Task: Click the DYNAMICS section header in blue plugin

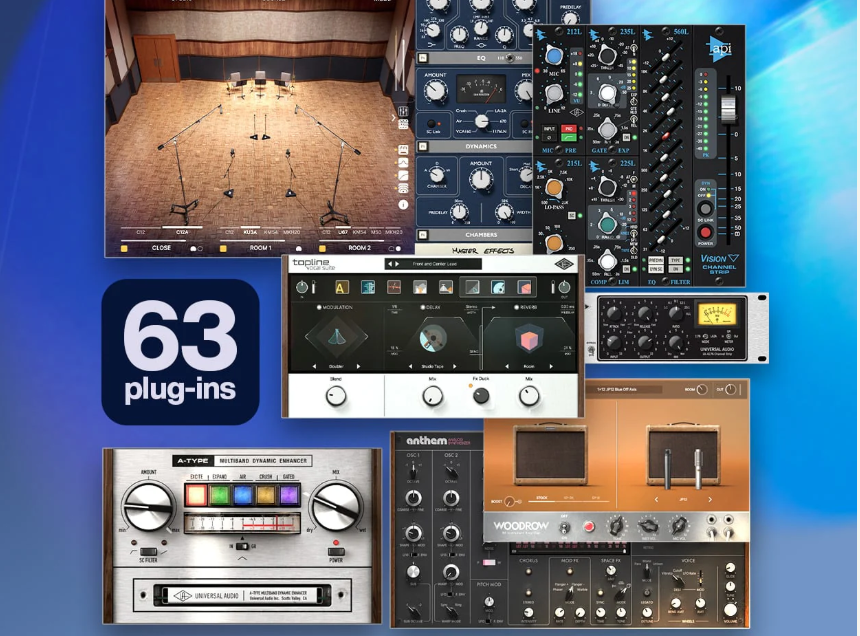Action: pos(481,146)
